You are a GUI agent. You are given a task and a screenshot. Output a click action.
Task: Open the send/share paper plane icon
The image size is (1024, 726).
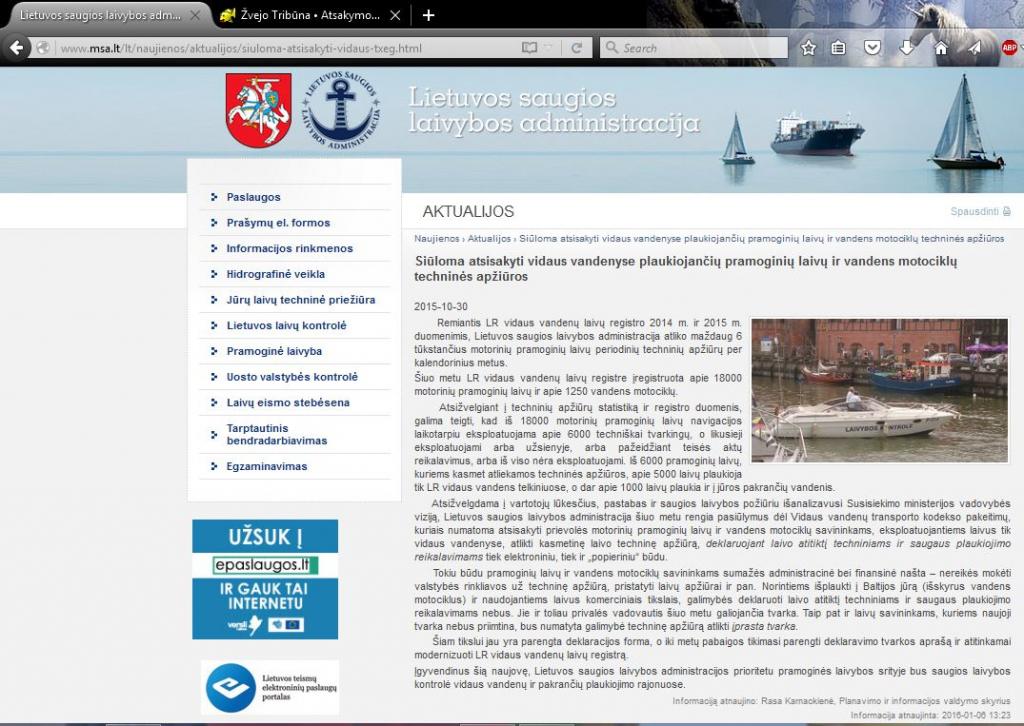tap(974, 48)
